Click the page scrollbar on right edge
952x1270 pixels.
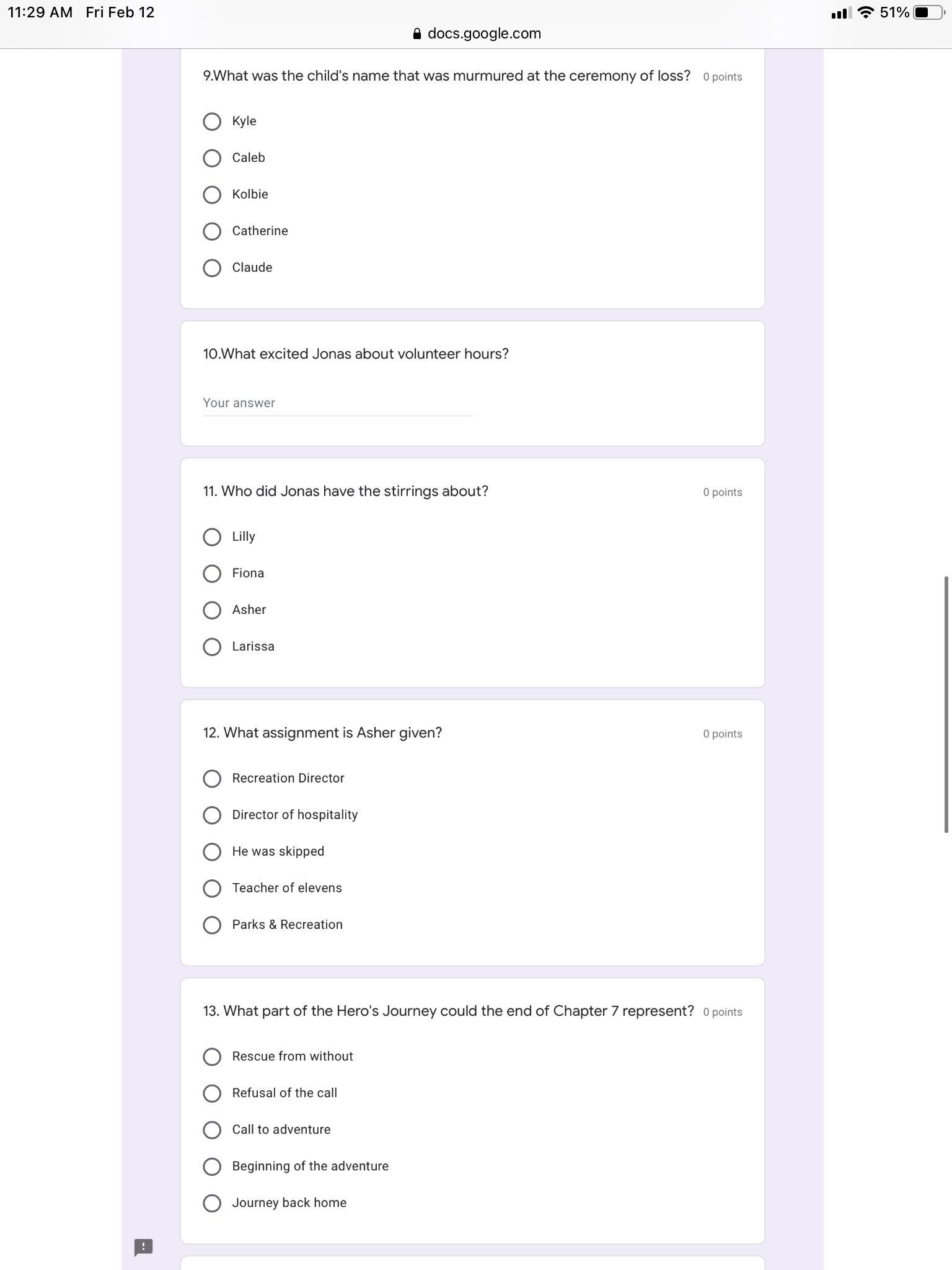tap(946, 704)
